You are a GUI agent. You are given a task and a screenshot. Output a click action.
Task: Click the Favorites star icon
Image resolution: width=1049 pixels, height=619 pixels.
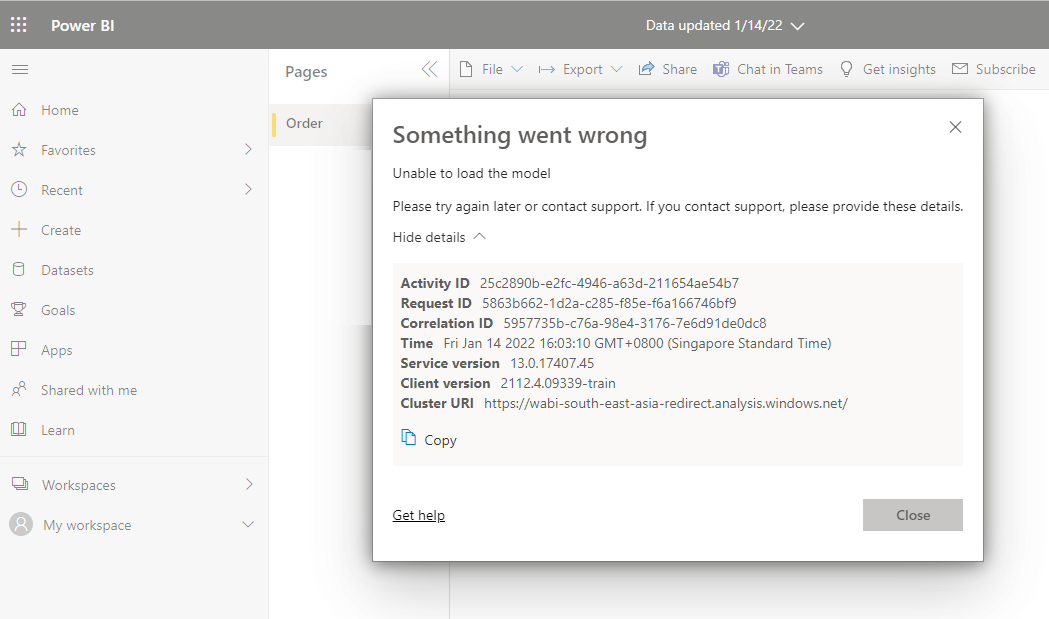[19, 150]
